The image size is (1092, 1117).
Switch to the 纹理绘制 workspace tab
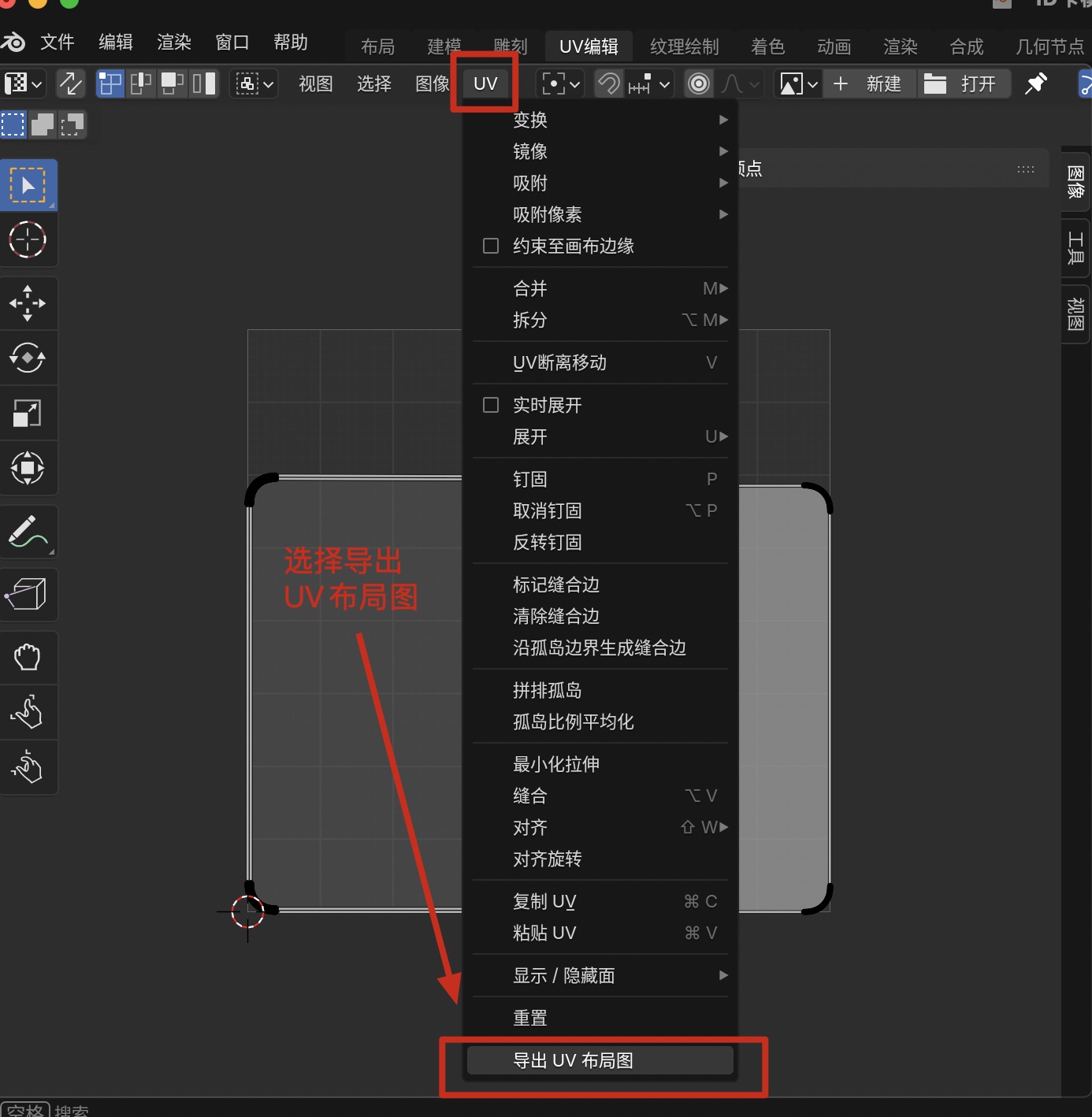(x=684, y=47)
